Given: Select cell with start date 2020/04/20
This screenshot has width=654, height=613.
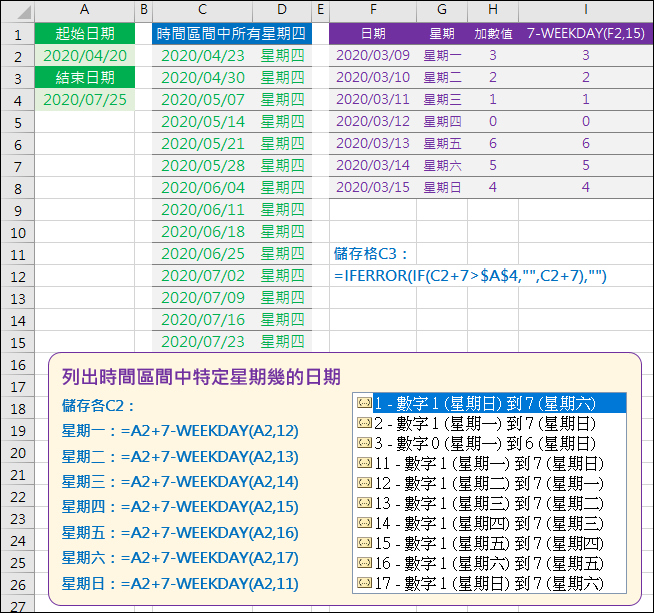Looking at the screenshot, I should pos(85,55).
